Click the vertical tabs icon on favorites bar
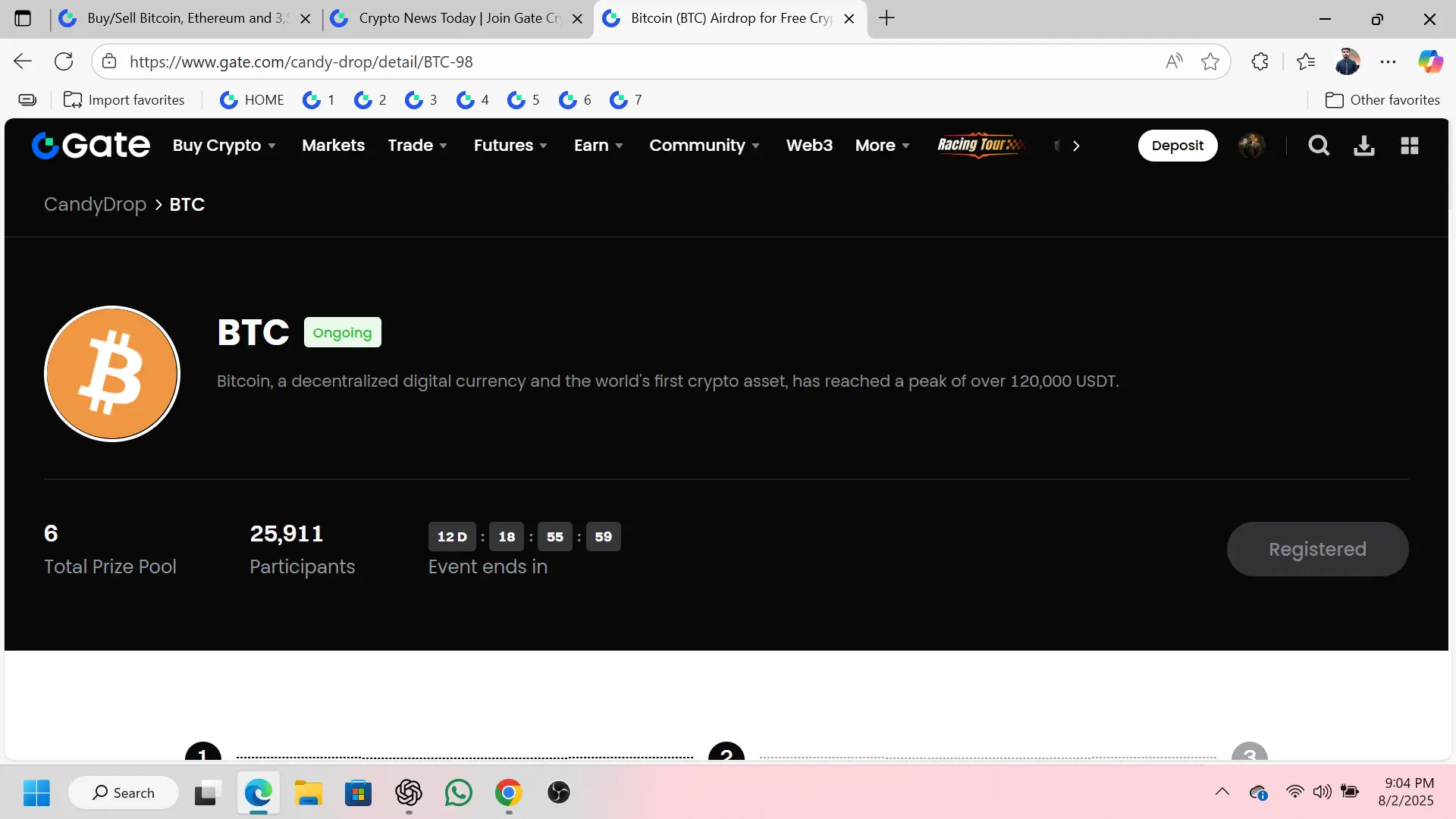The image size is (1456, 819). pos(27,100)
